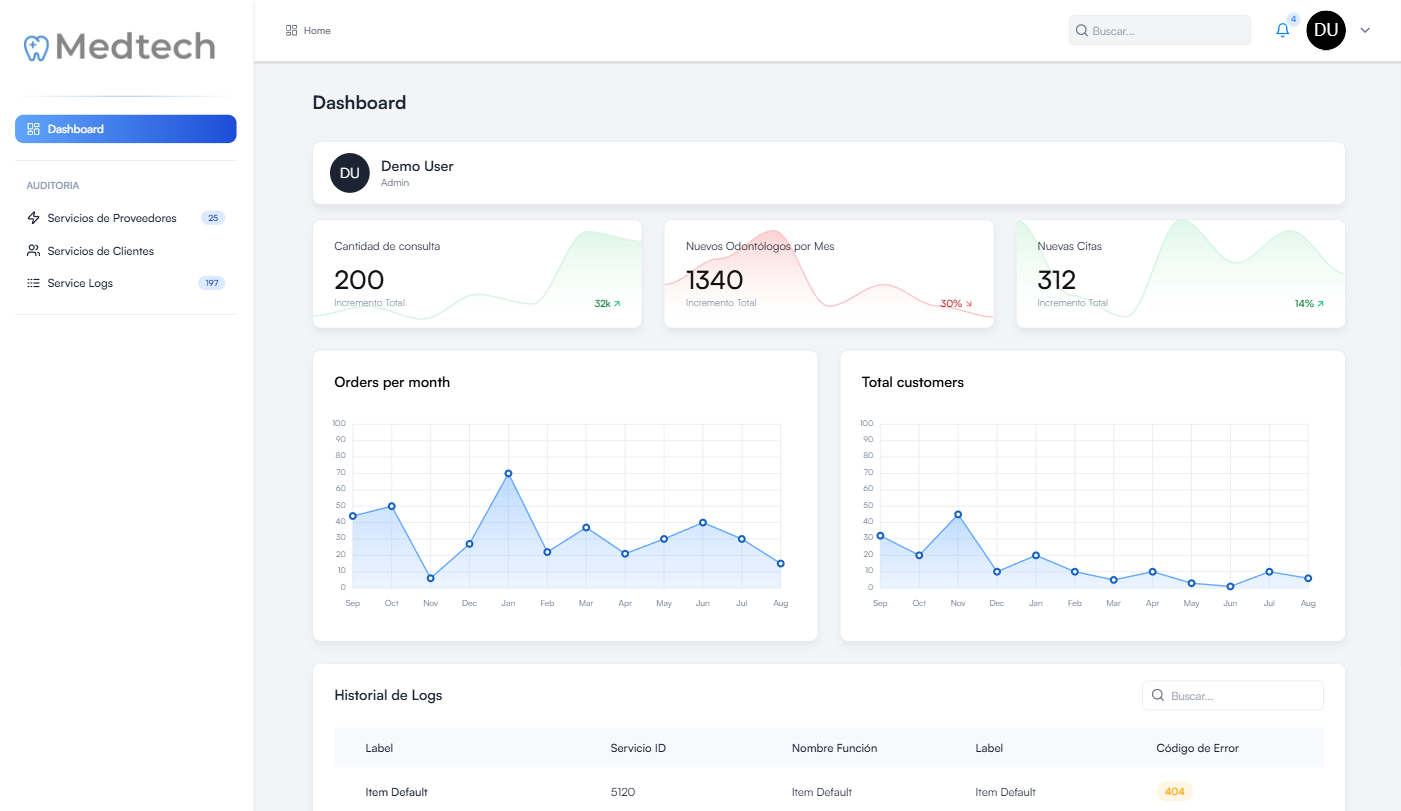
Task: Click the DU avatar in the top bar
Action: point(1326,31)
